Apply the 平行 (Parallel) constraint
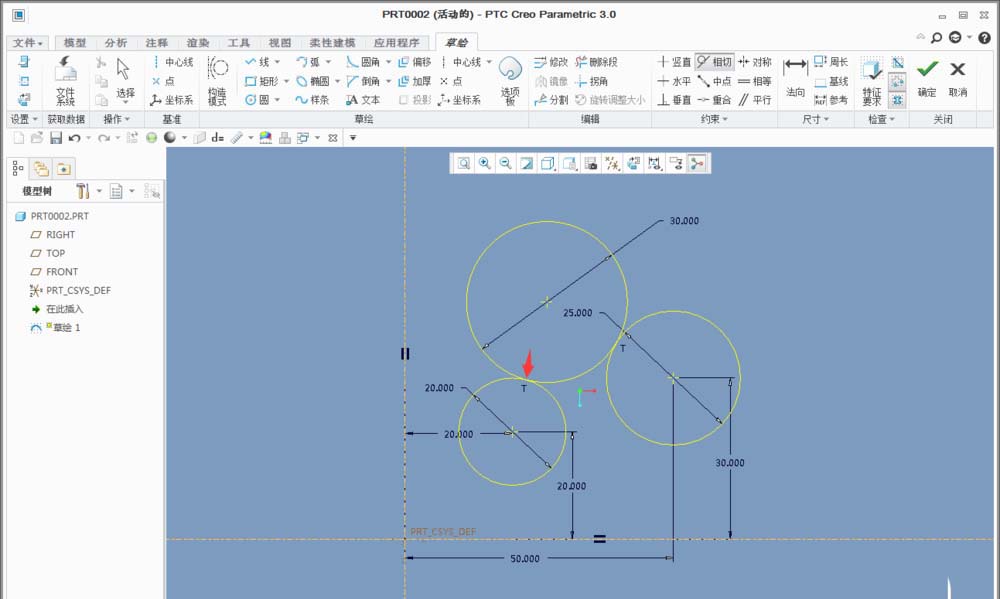Viewport: 1000px width, 599px height. pos(755,100)
